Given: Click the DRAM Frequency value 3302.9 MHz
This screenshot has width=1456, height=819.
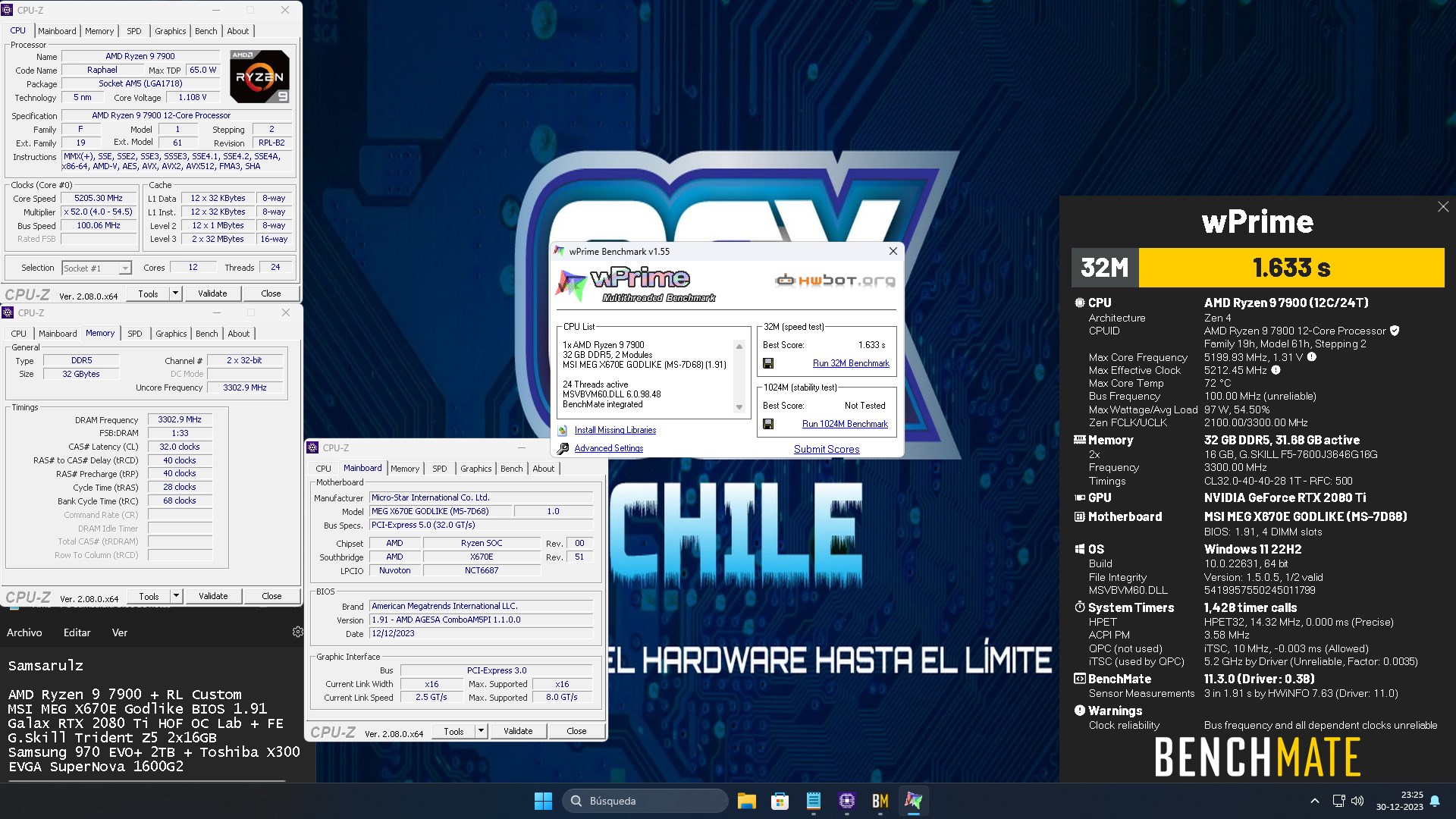Looking at the screenshot, I should click(180, 419).
